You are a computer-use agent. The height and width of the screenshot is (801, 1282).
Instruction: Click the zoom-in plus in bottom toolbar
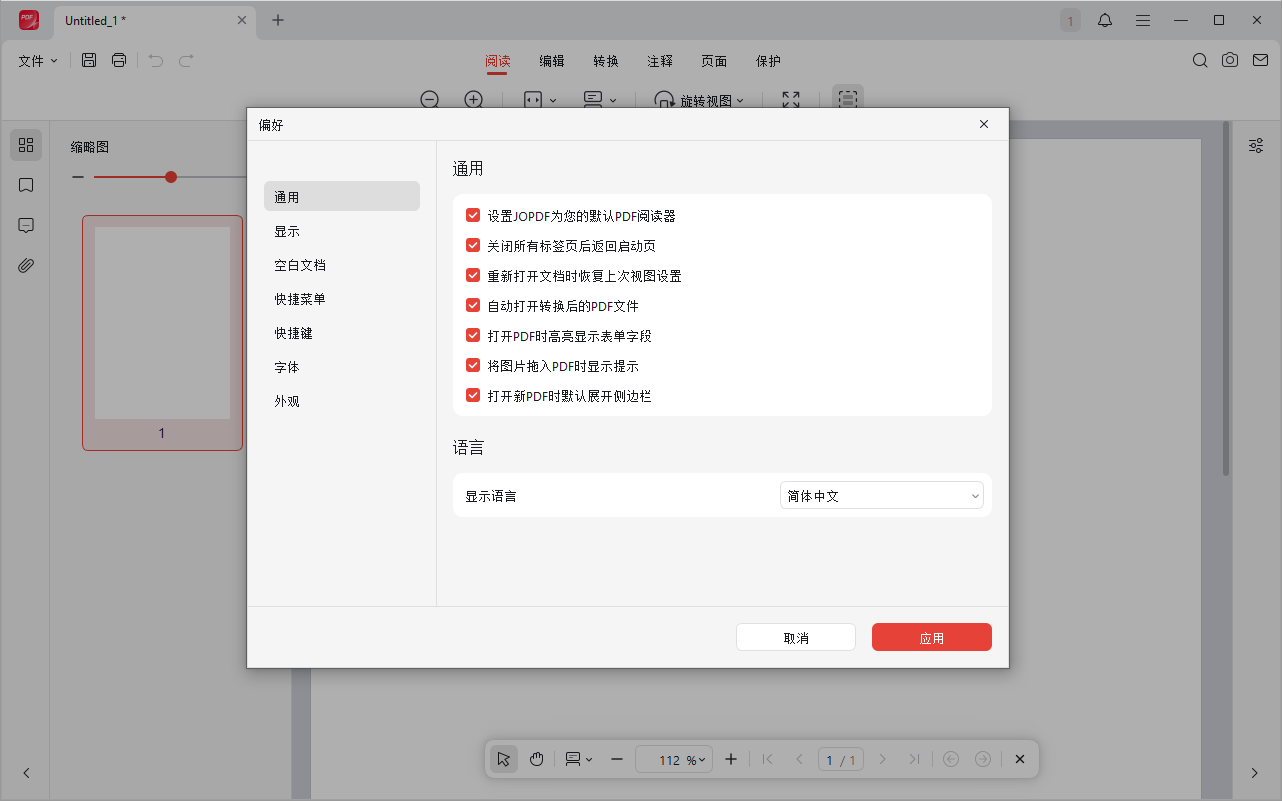tap(731, 760)
